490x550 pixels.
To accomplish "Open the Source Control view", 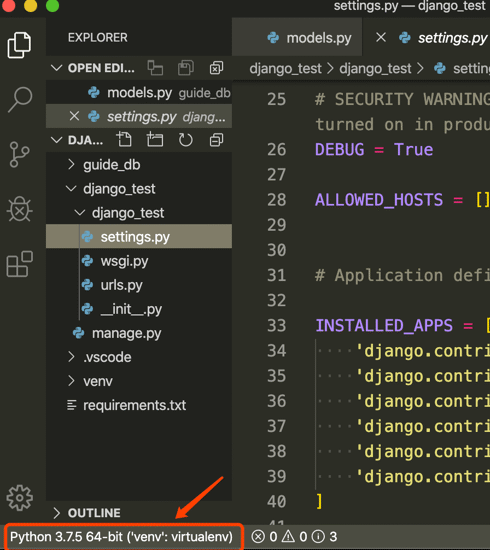I will pos(19,154).
